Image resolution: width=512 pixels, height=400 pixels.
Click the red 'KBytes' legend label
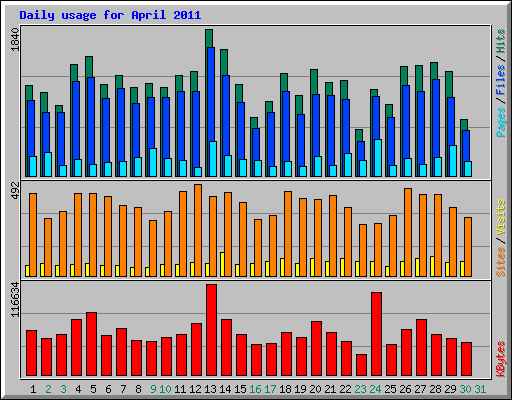coord(501,359)
